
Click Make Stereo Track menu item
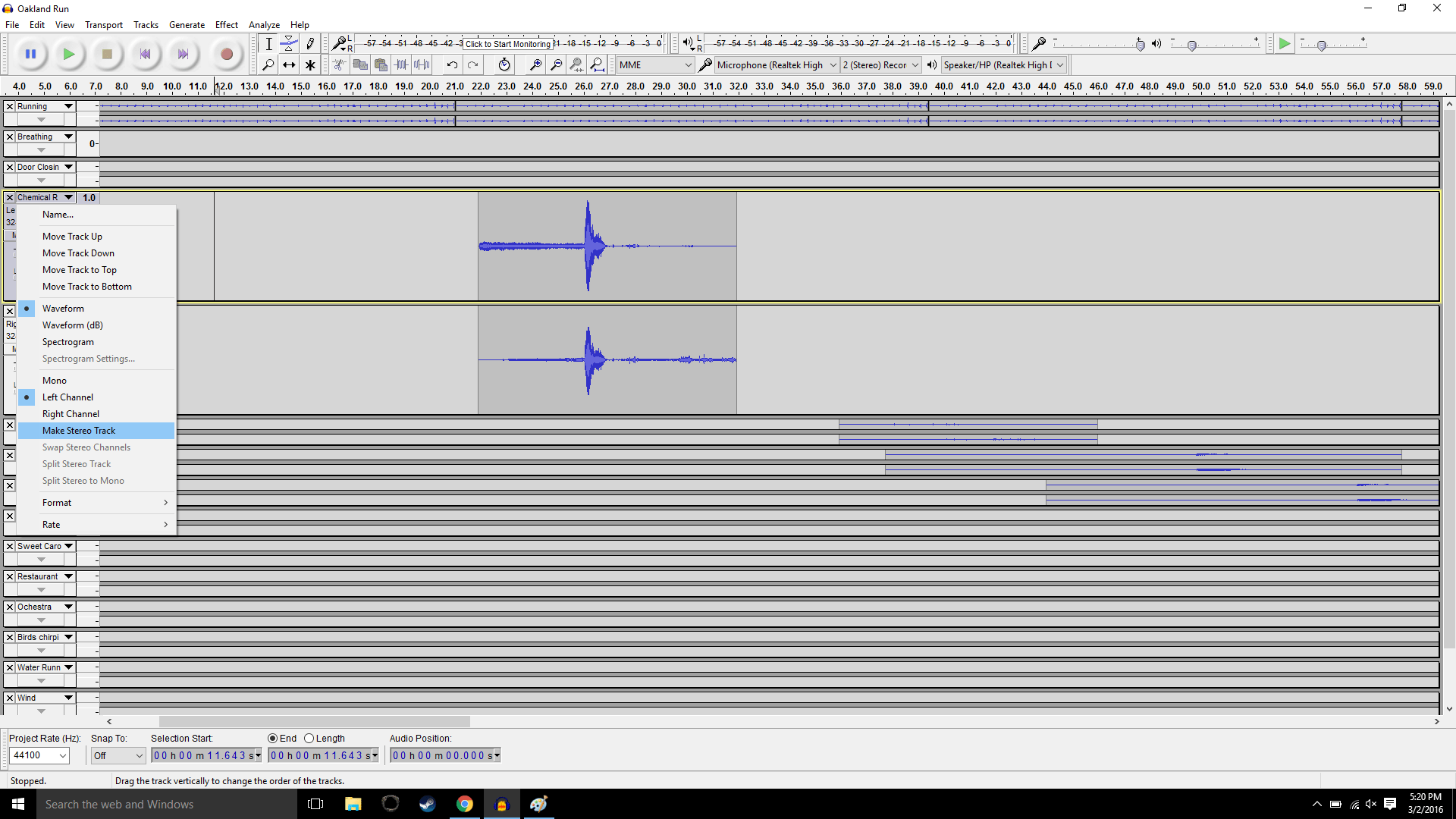point(79,430)
